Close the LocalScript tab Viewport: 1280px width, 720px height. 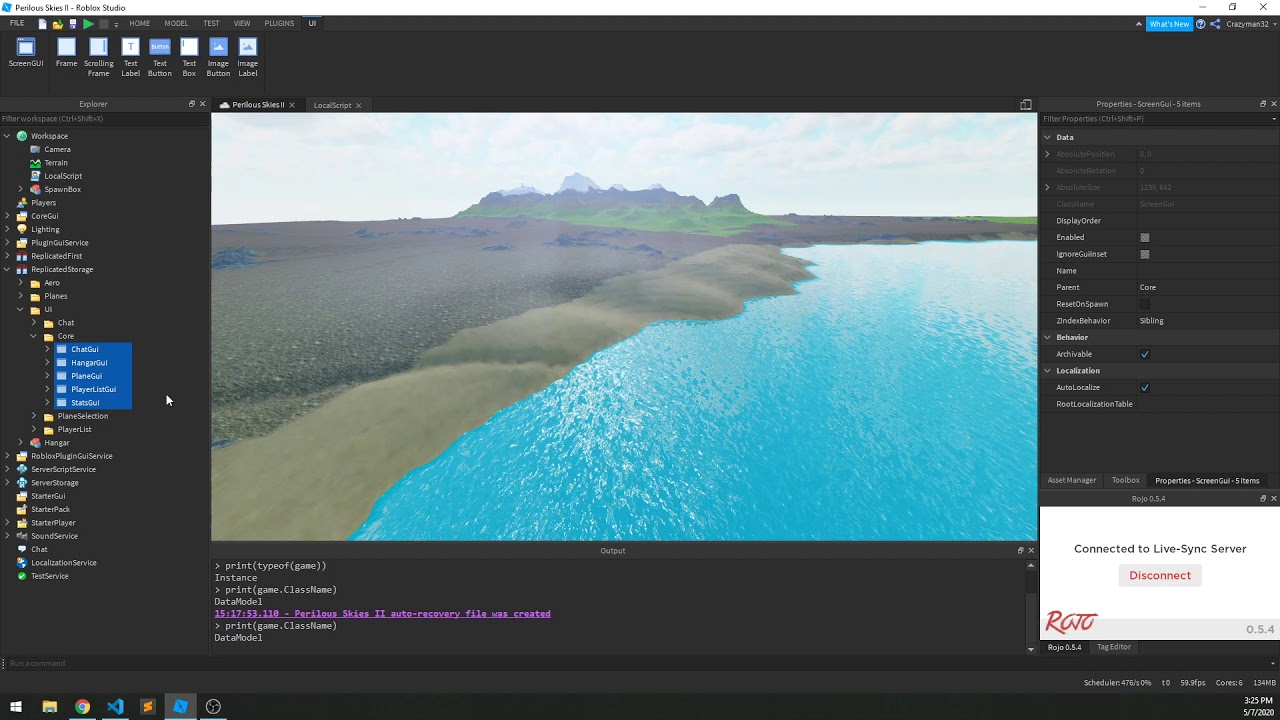tap(359, 105)
